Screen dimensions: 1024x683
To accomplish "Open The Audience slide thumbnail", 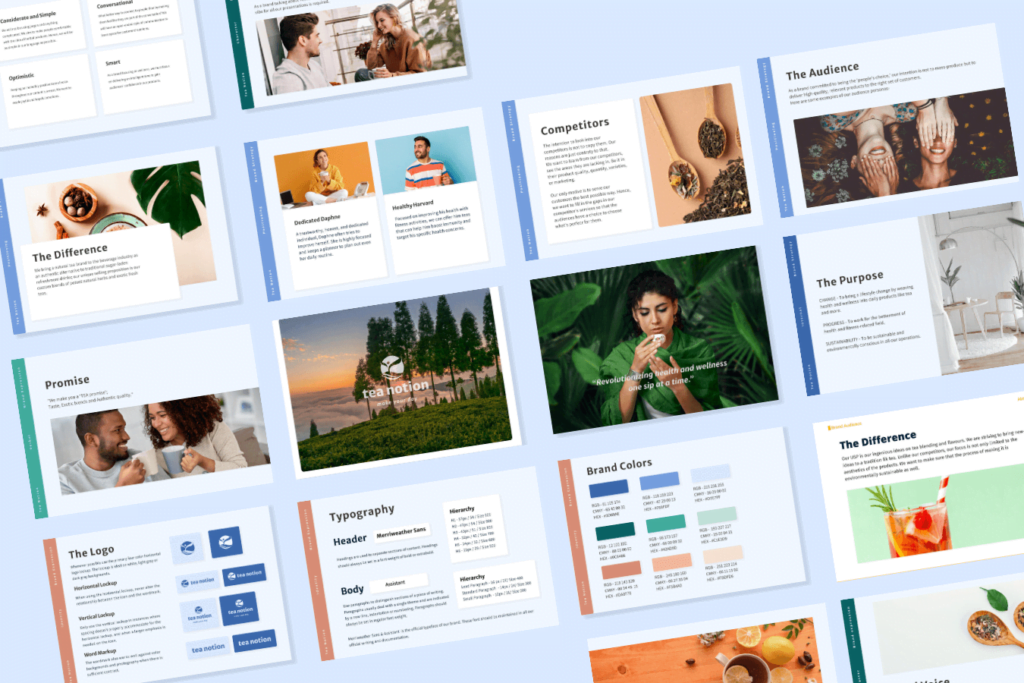I will (890, 125).
